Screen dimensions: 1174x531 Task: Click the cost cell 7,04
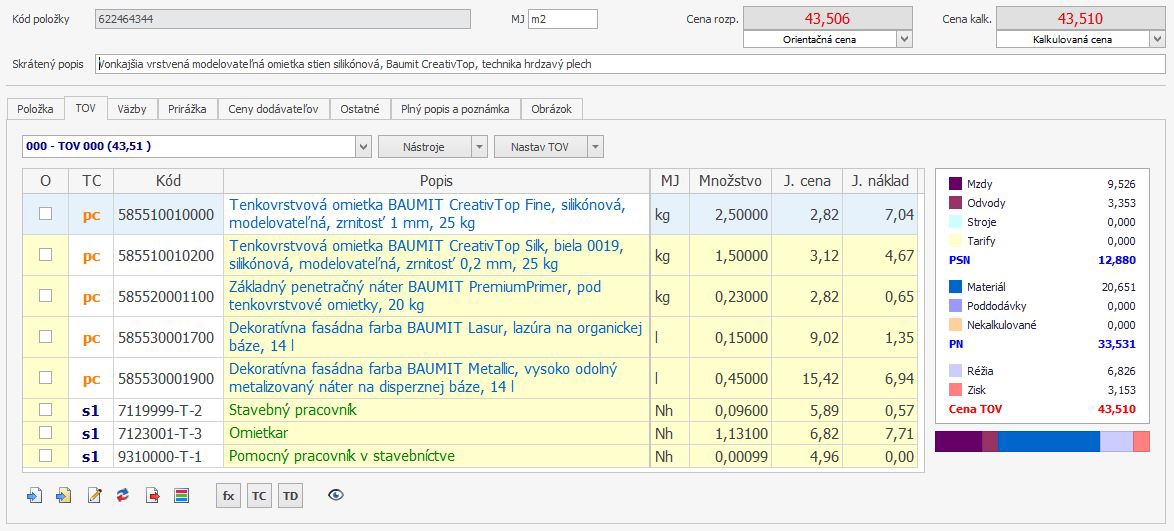click(880, 214)
